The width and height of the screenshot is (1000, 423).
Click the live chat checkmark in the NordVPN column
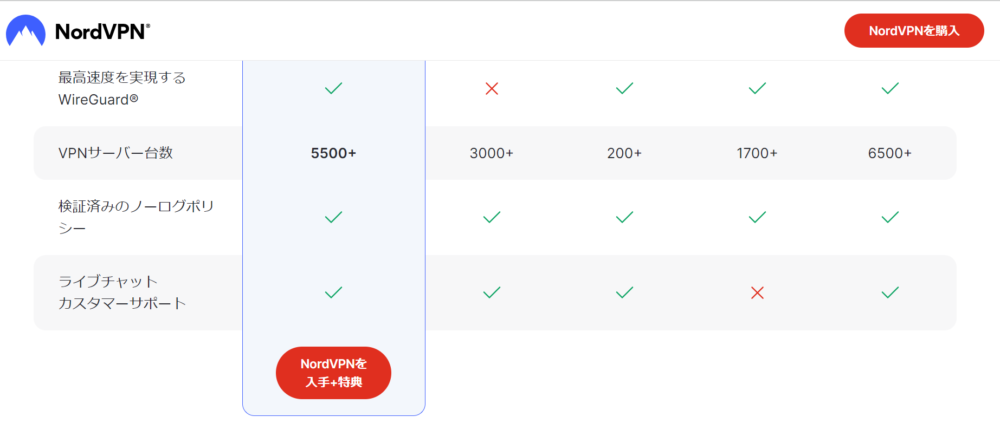tap(334, 293)
